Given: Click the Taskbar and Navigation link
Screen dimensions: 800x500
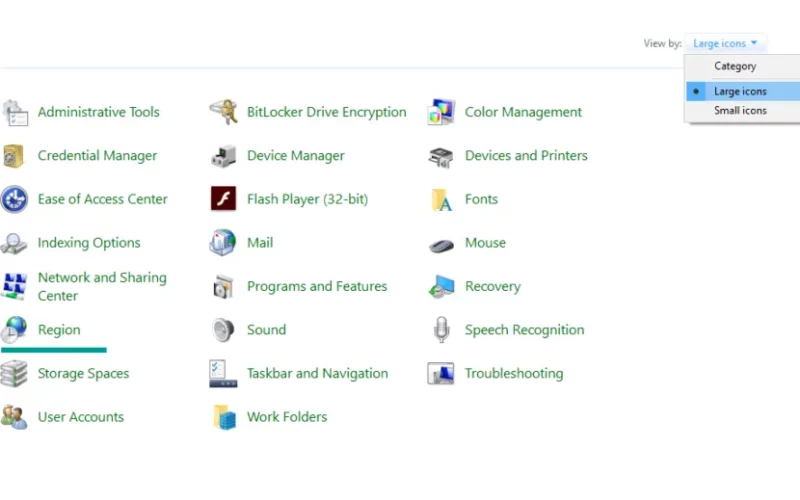Looking at the screenshot, I should (x=317, y=373).
